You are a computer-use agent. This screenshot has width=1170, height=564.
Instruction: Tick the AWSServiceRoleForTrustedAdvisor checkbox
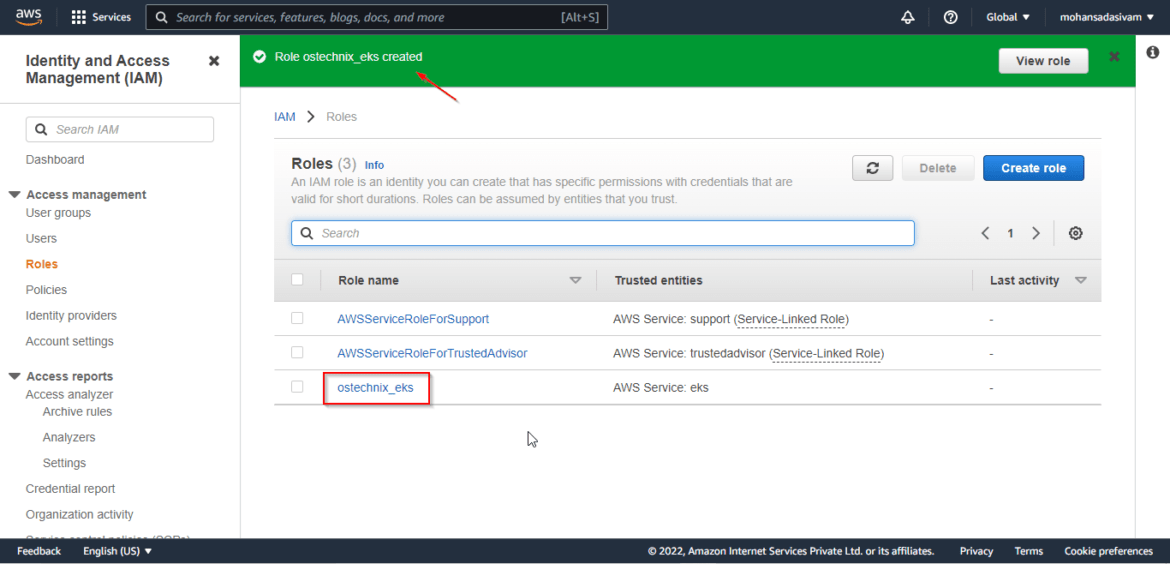click(x=298, y=352)
